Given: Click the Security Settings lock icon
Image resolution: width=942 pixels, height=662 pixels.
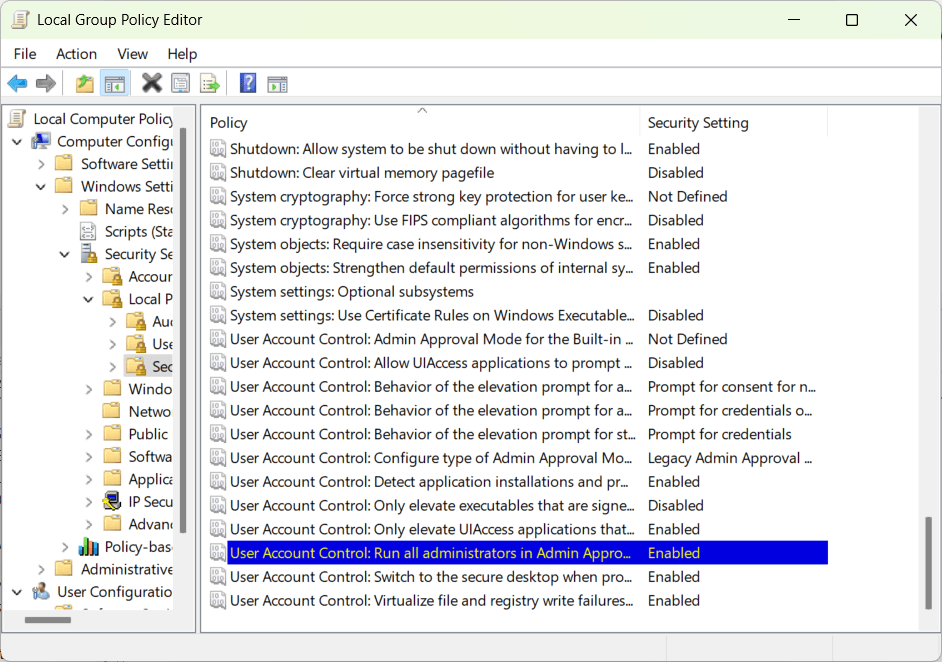Looking at the screenshot, I should 88,254.
